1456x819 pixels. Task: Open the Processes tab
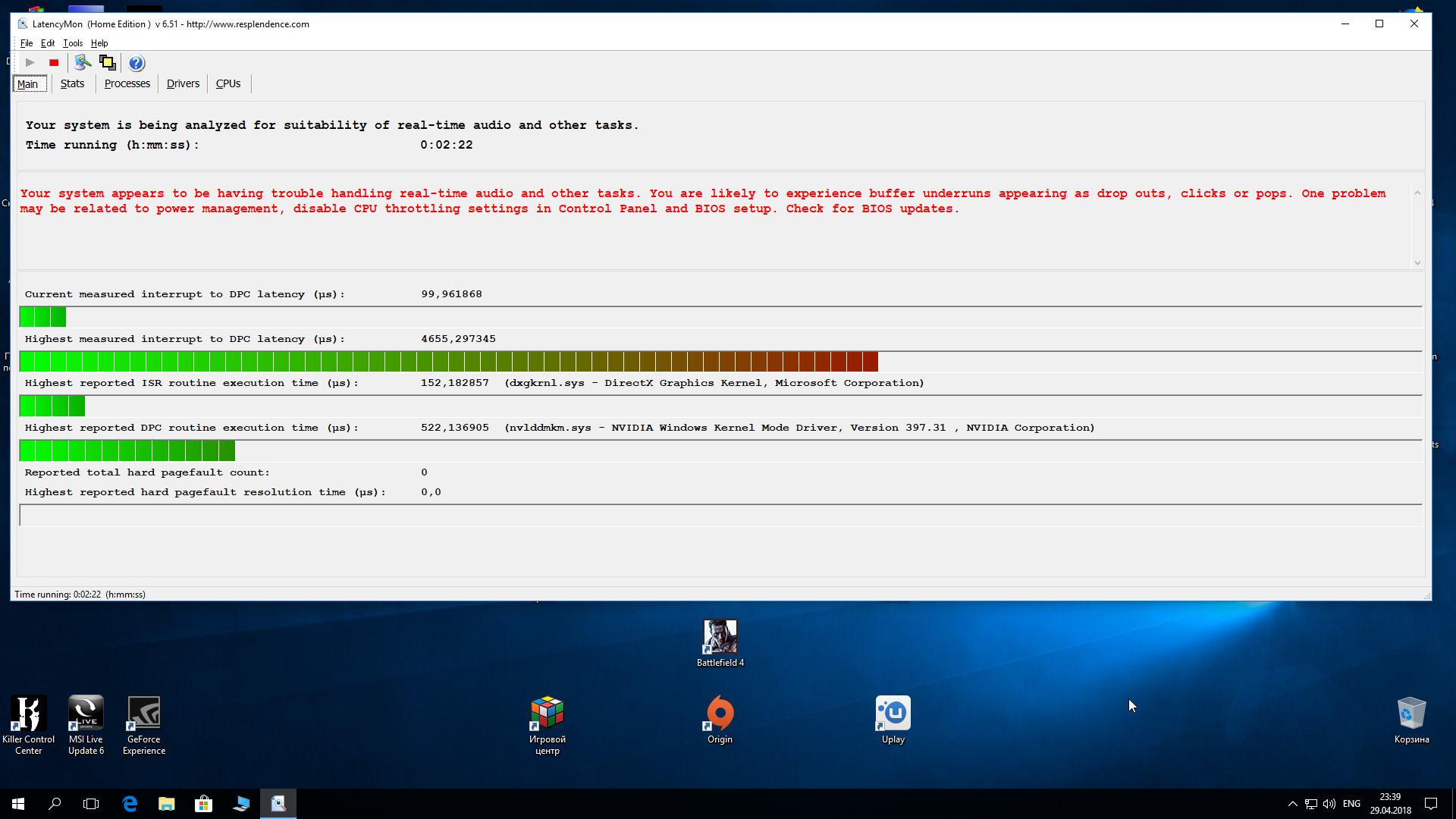127,83
